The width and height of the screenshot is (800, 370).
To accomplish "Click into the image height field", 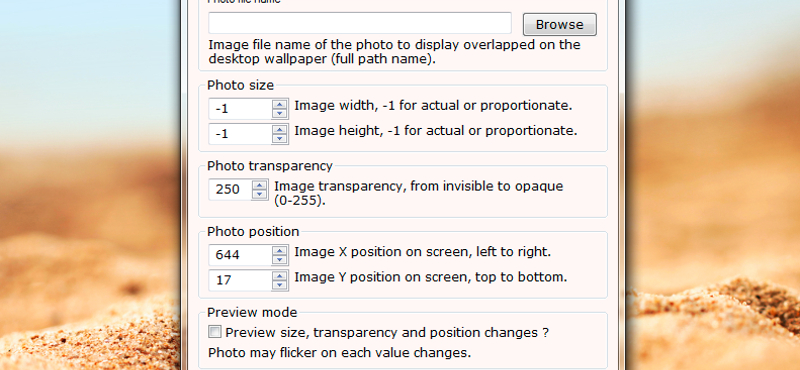I will coord(240,134).
